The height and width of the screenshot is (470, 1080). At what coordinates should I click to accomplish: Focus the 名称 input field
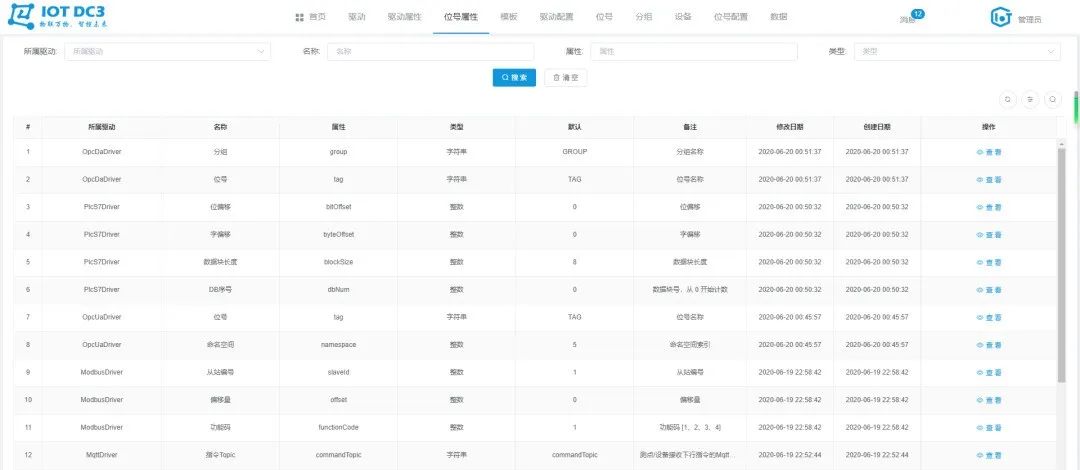[x=430, y=52]
